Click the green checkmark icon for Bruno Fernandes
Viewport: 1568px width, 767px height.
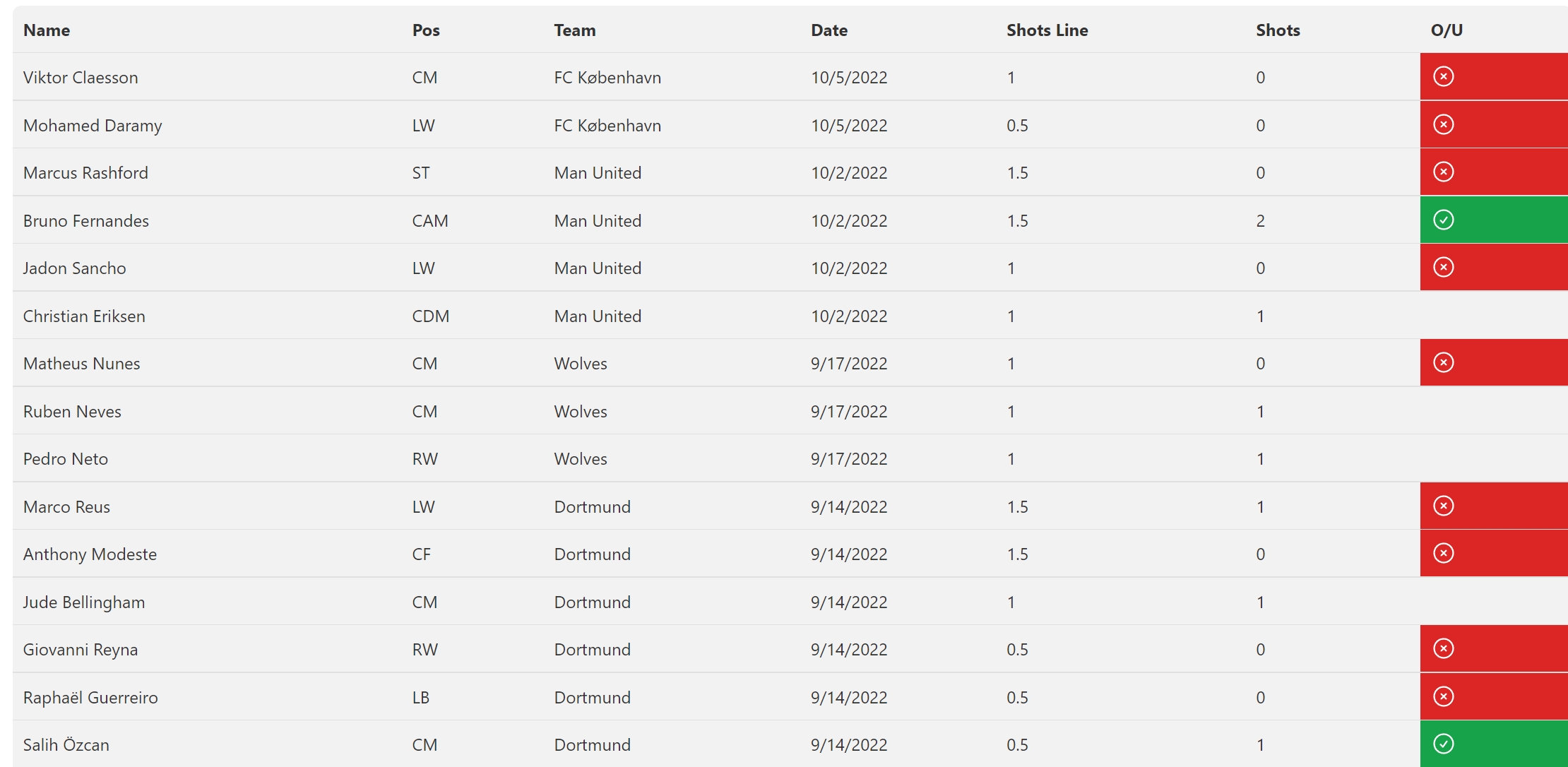(1443, 220)
